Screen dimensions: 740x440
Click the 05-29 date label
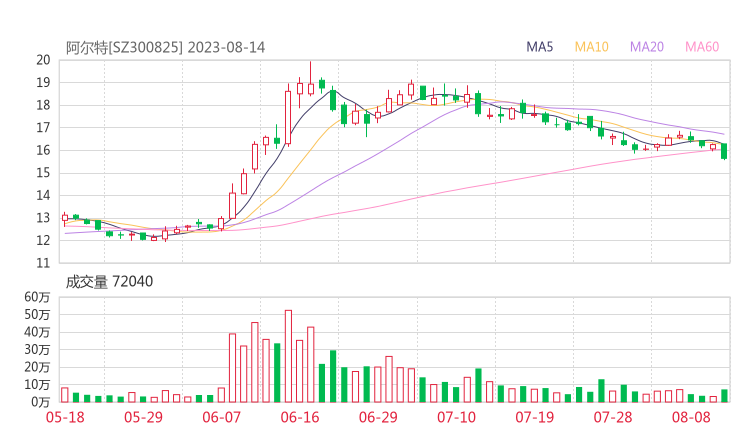pyautogui.click(x=143, y=418)
